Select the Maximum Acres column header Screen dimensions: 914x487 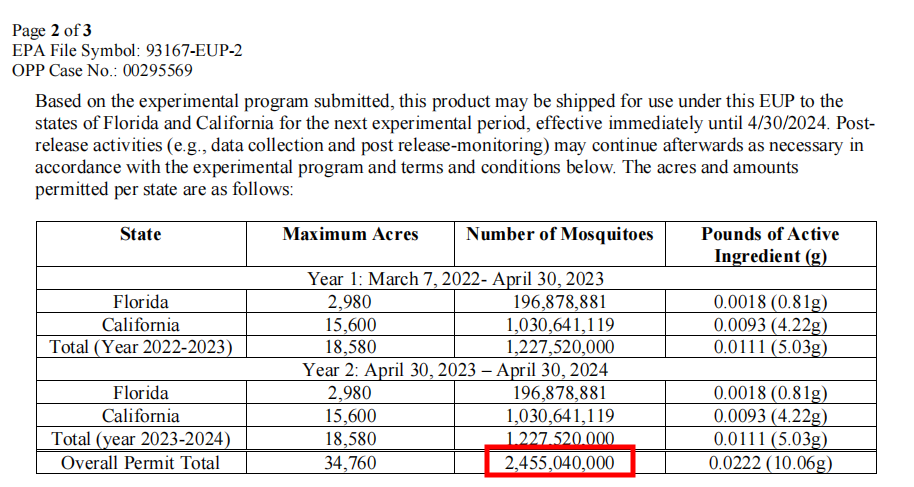pyautogui.click(x=350, y=234)
